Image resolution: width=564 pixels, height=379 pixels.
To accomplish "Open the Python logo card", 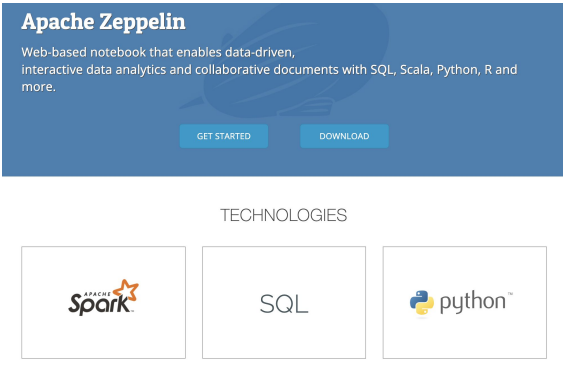I will 465,302.
